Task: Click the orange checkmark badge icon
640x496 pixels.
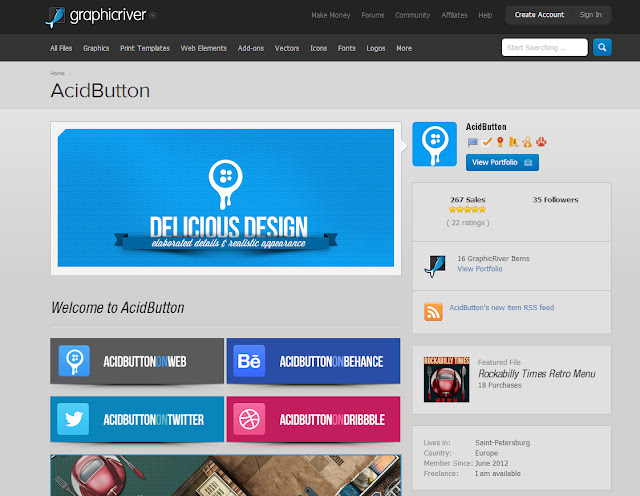Action: [486, 142]
